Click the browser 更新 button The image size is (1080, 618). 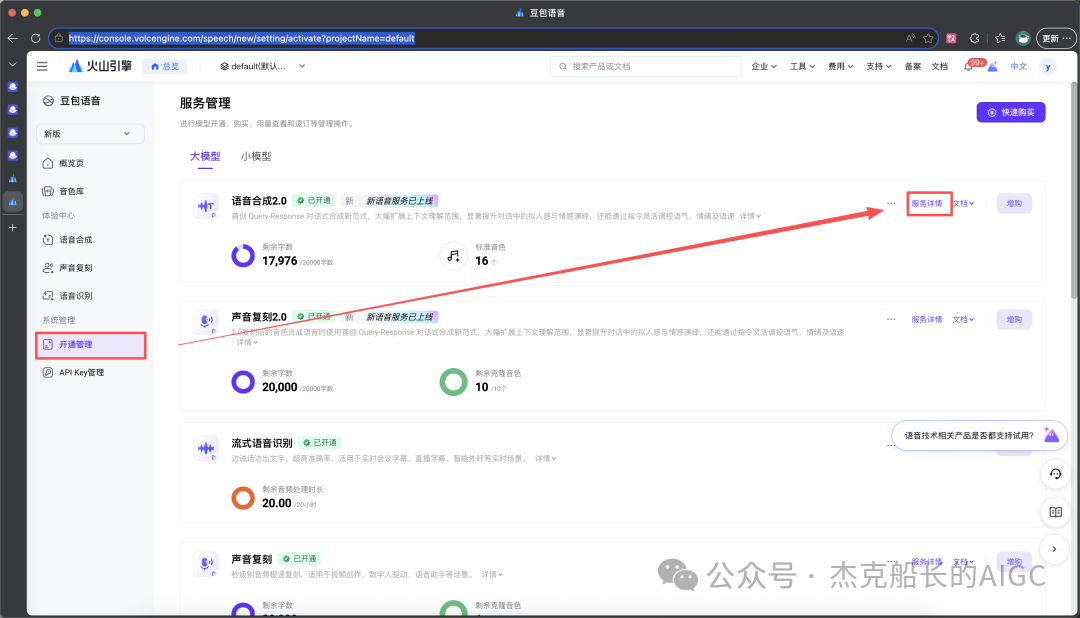1056,39
